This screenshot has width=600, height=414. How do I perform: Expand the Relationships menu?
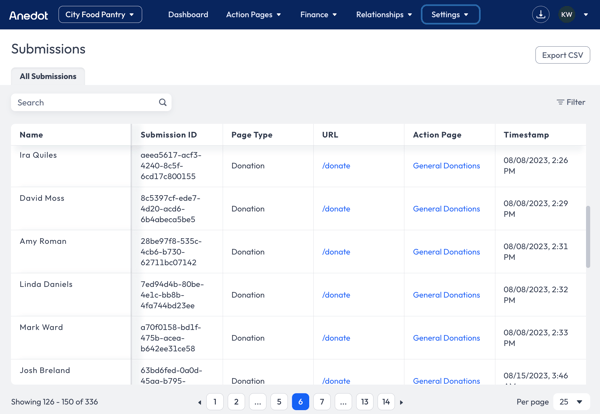tap(384, 15)
